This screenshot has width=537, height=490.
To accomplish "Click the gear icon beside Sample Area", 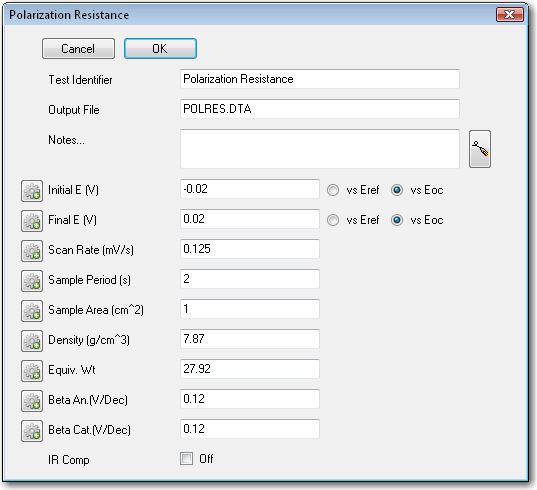I will [32, 311].
